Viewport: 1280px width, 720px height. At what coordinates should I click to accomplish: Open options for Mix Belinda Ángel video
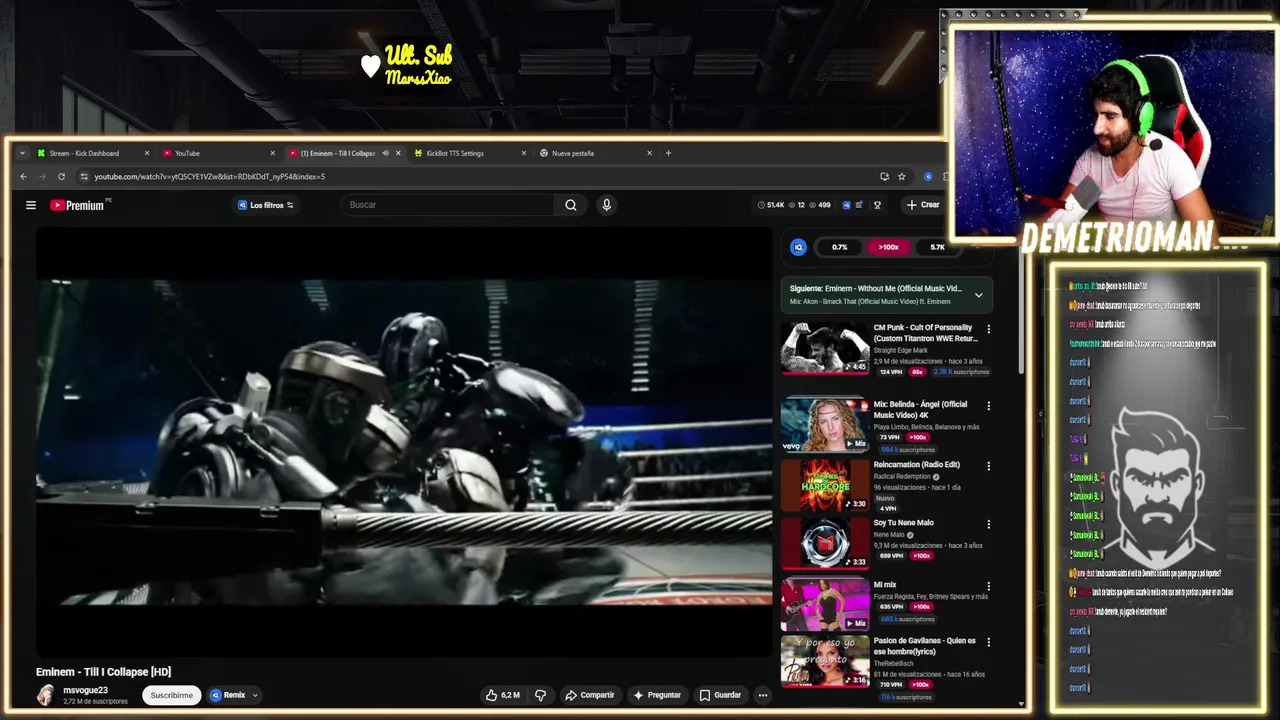[989, 406]
